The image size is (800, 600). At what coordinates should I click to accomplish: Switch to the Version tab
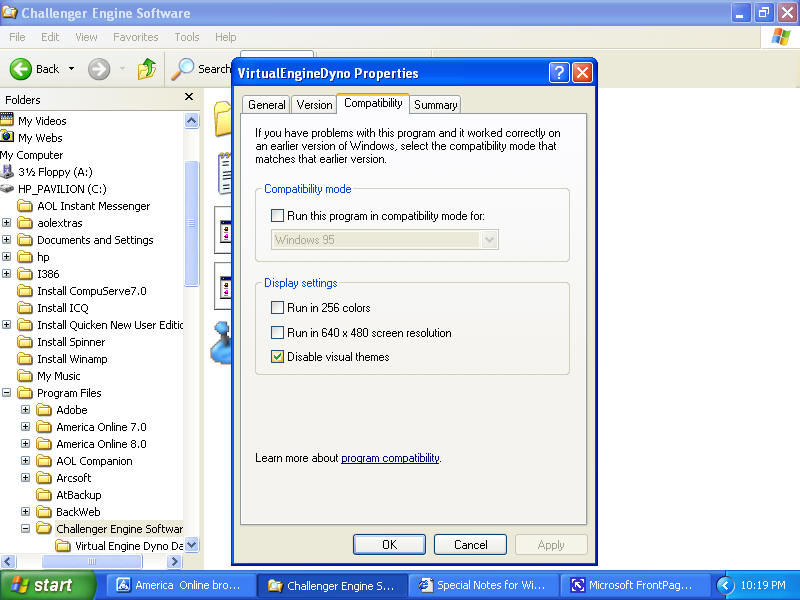point(314,105)
